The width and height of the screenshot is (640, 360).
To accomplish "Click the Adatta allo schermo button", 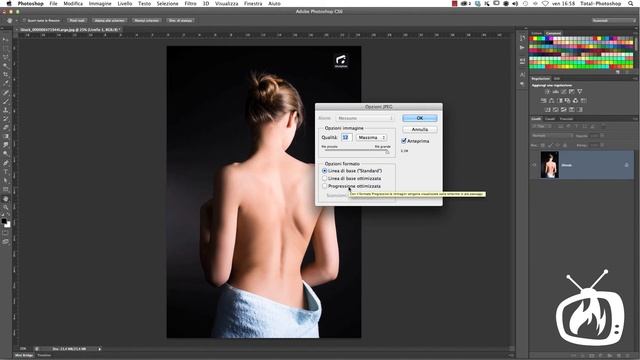I will [110, 20].
